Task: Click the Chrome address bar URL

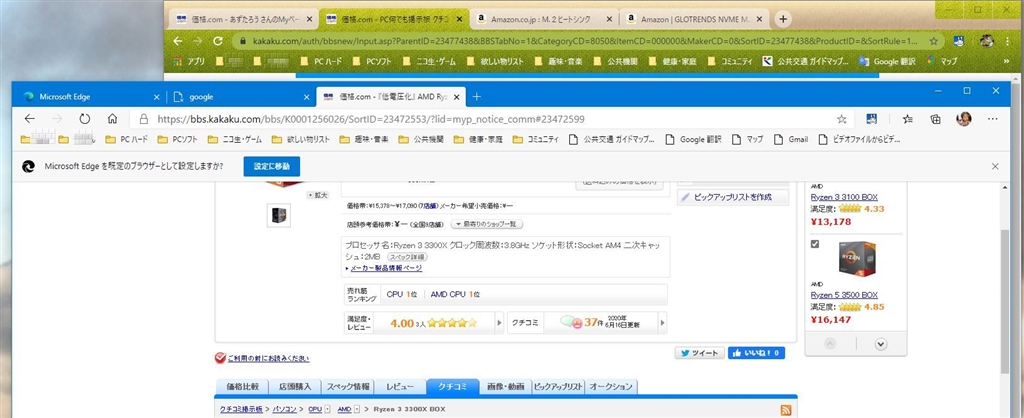Action: click(x=583, y=40)
